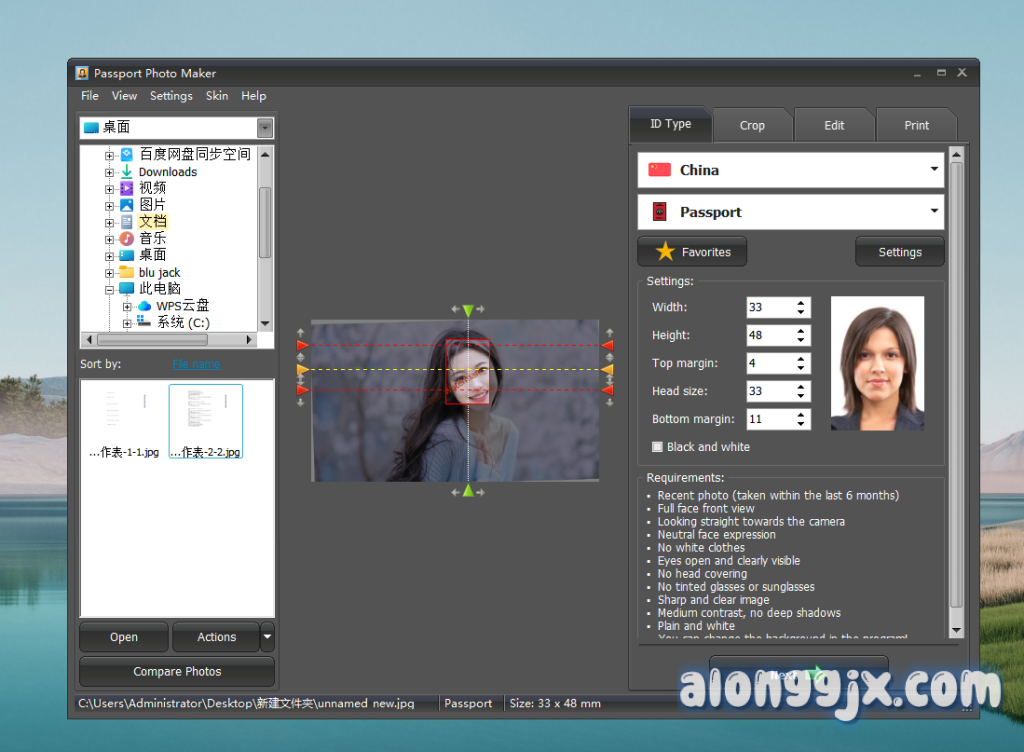1024x752 pixels.
Task: Expand the 桌面 folder location combo box
Action: (x=265, y=128)
